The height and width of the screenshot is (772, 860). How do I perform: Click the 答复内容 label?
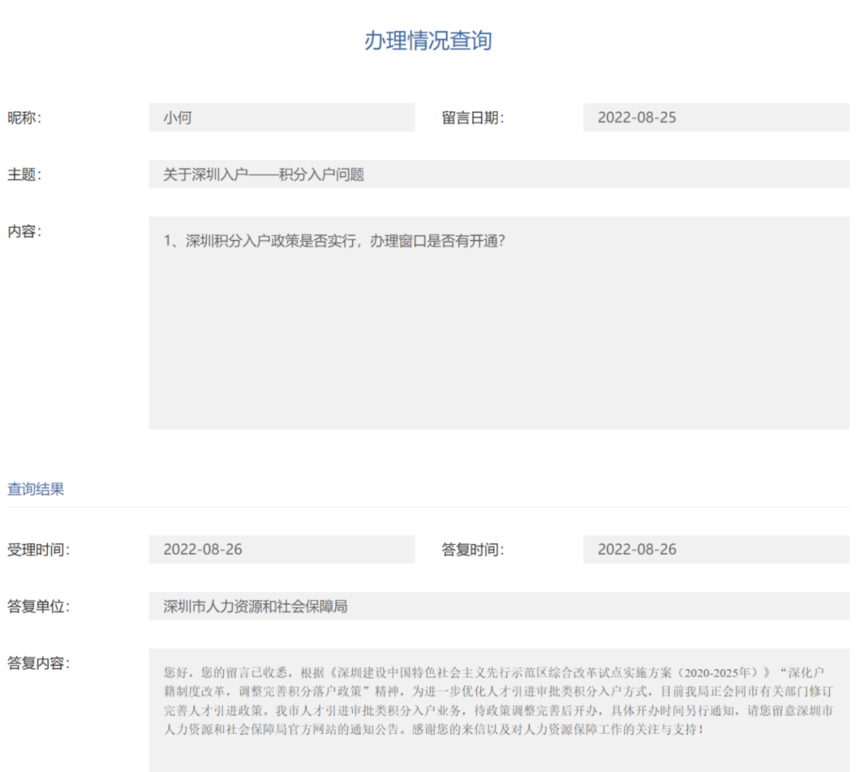[38, 663]
